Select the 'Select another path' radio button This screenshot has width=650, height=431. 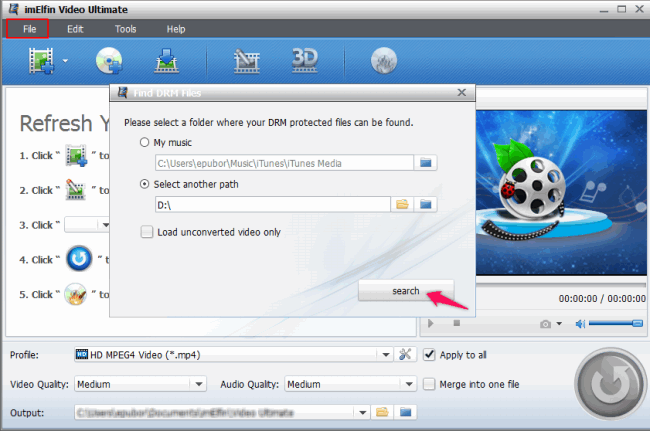(x=144, y=184)
